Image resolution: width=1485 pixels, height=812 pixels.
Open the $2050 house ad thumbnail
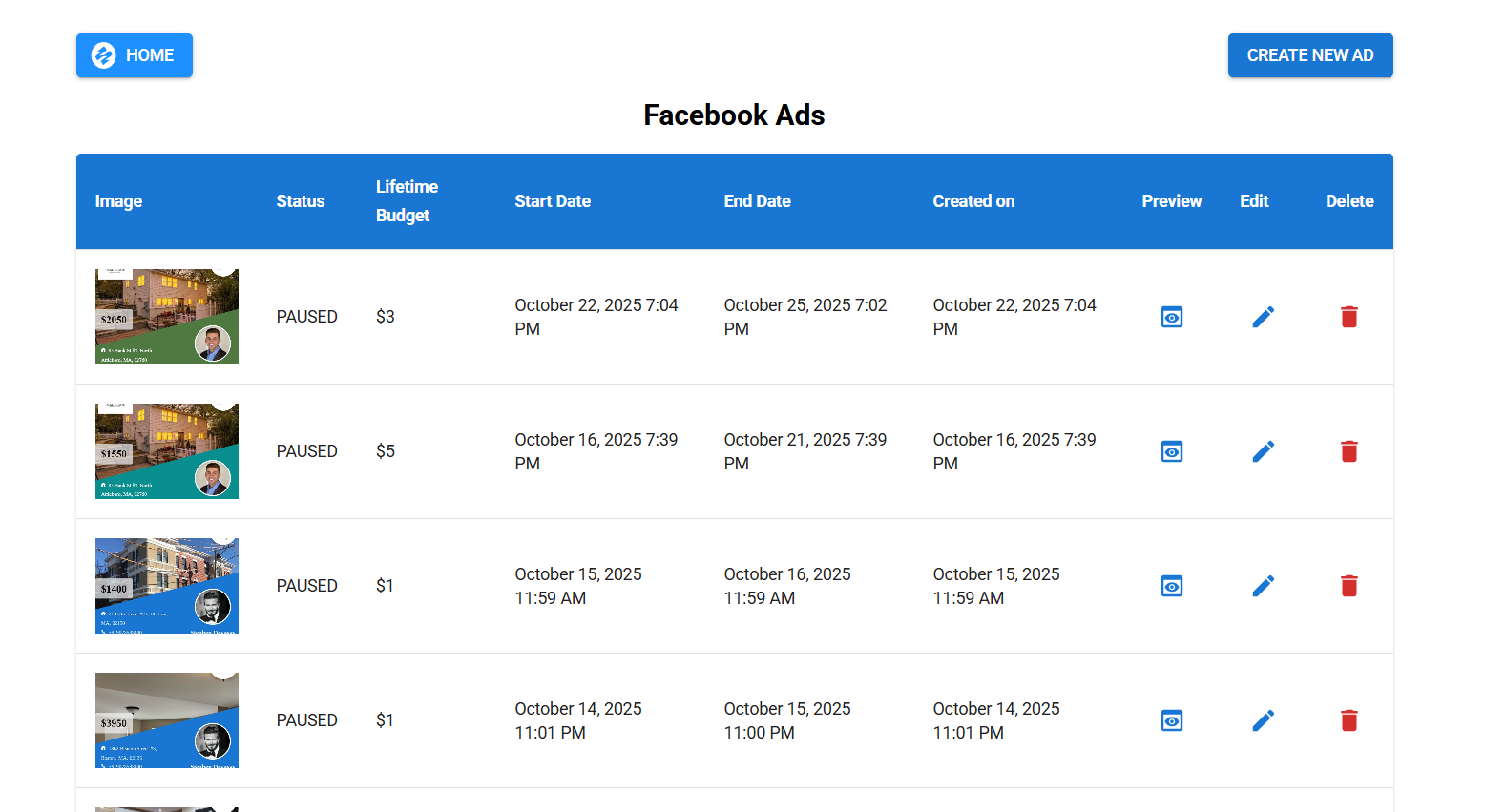[167, 317]
